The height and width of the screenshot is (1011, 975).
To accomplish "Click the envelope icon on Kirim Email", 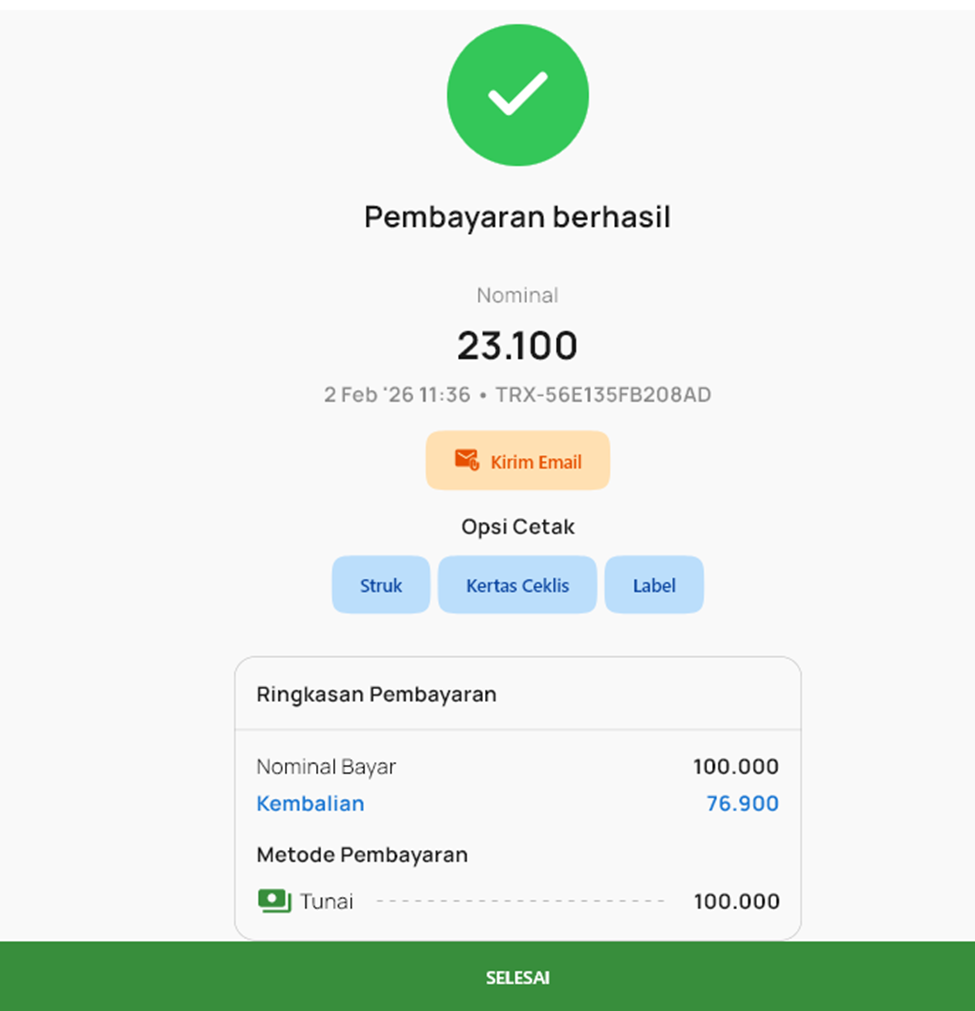I will click(466, 460).
